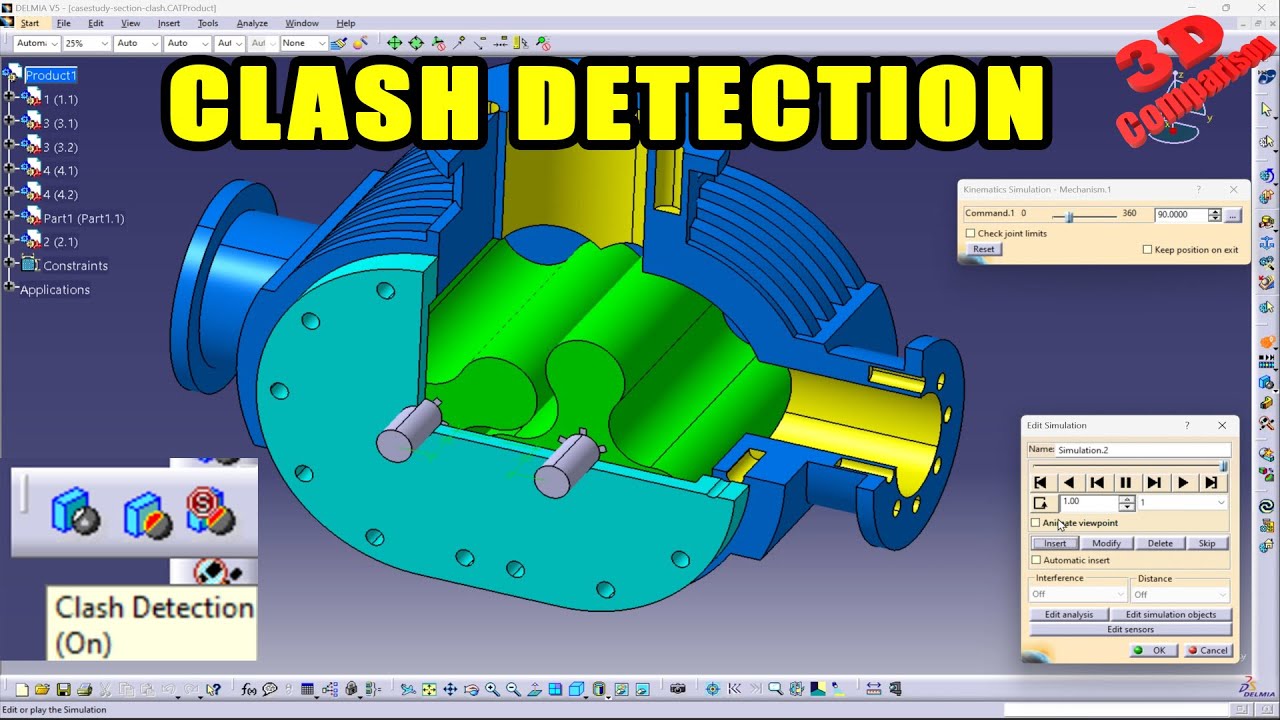Expand the Constraints tree node
The width and height of the screenshot is (1280, 720).
tap(10, 263)
